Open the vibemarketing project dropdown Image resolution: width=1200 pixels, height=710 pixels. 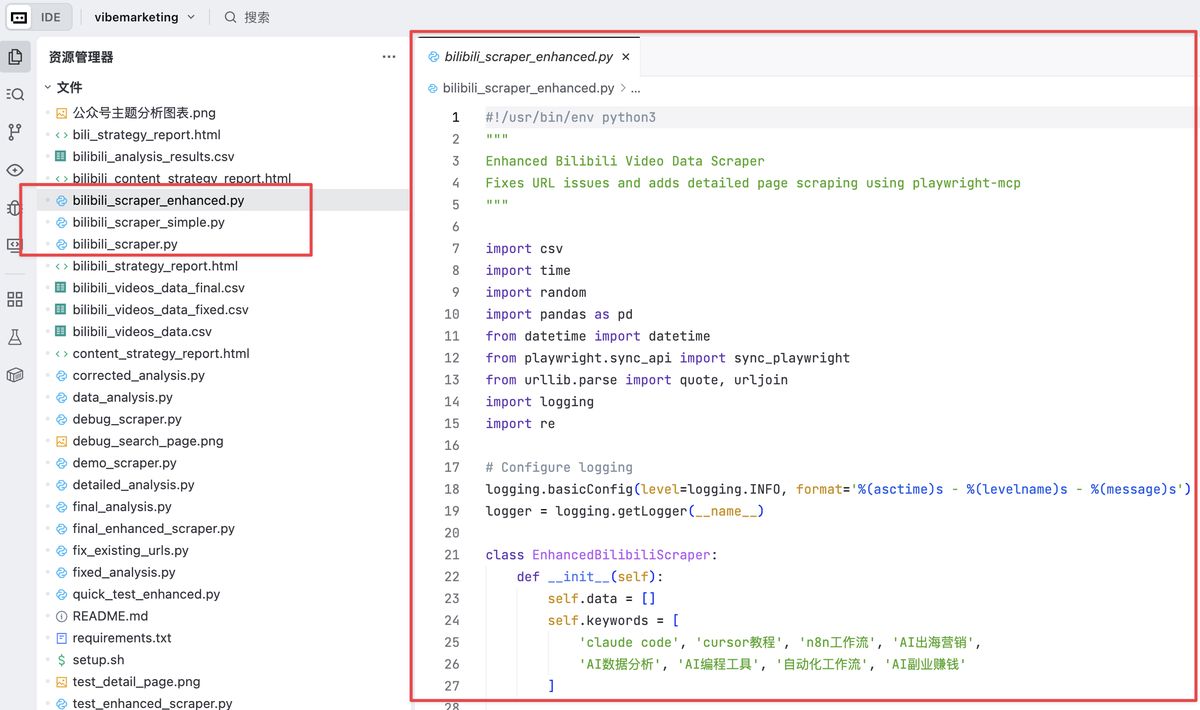point(144,17)
